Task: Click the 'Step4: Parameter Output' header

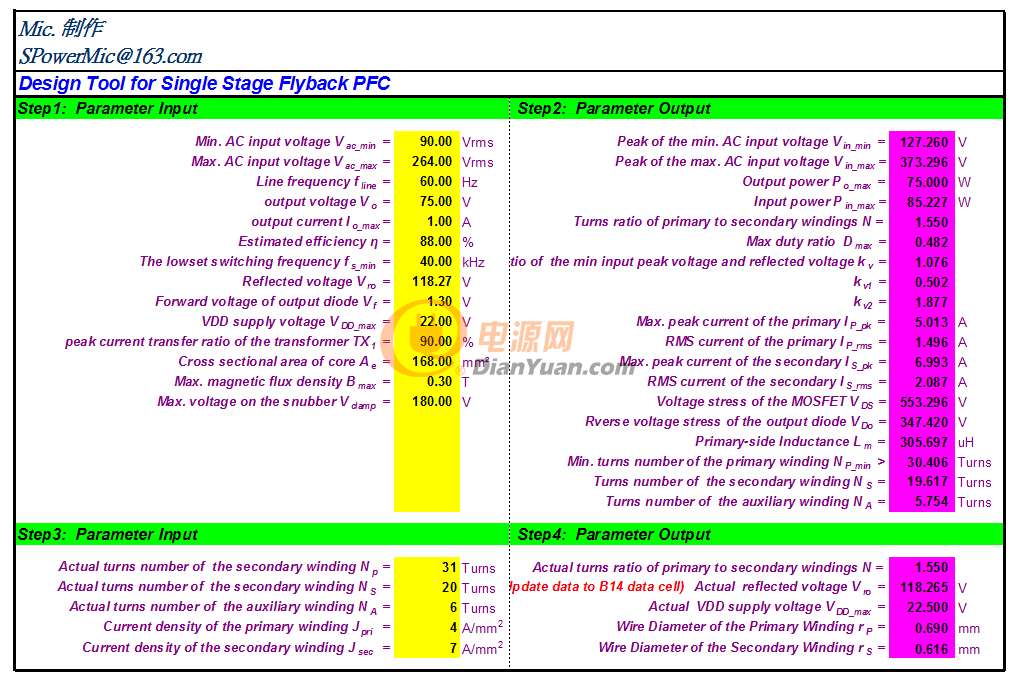Action: click(x=614, y=535)
